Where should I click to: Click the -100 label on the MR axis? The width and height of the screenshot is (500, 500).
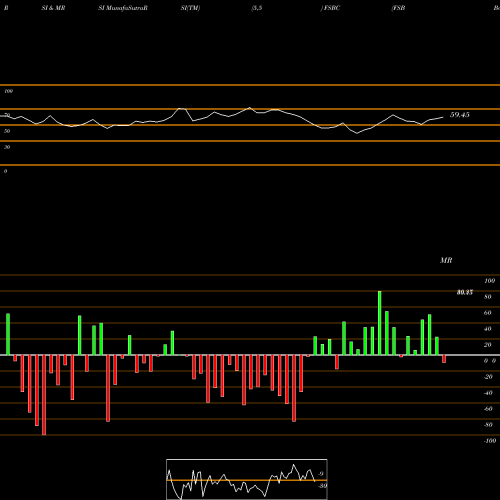click(x=490, y=441)
